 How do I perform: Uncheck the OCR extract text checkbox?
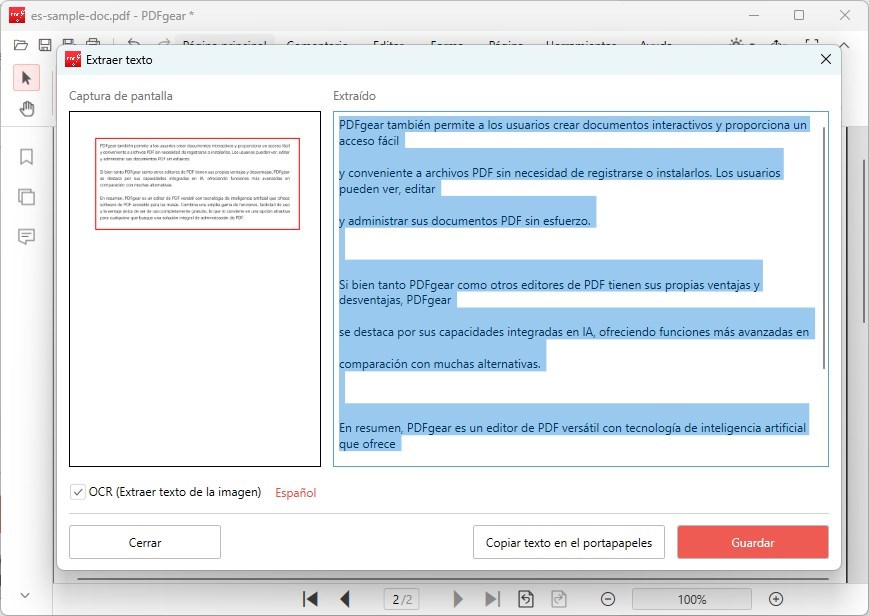click(78, 492)
